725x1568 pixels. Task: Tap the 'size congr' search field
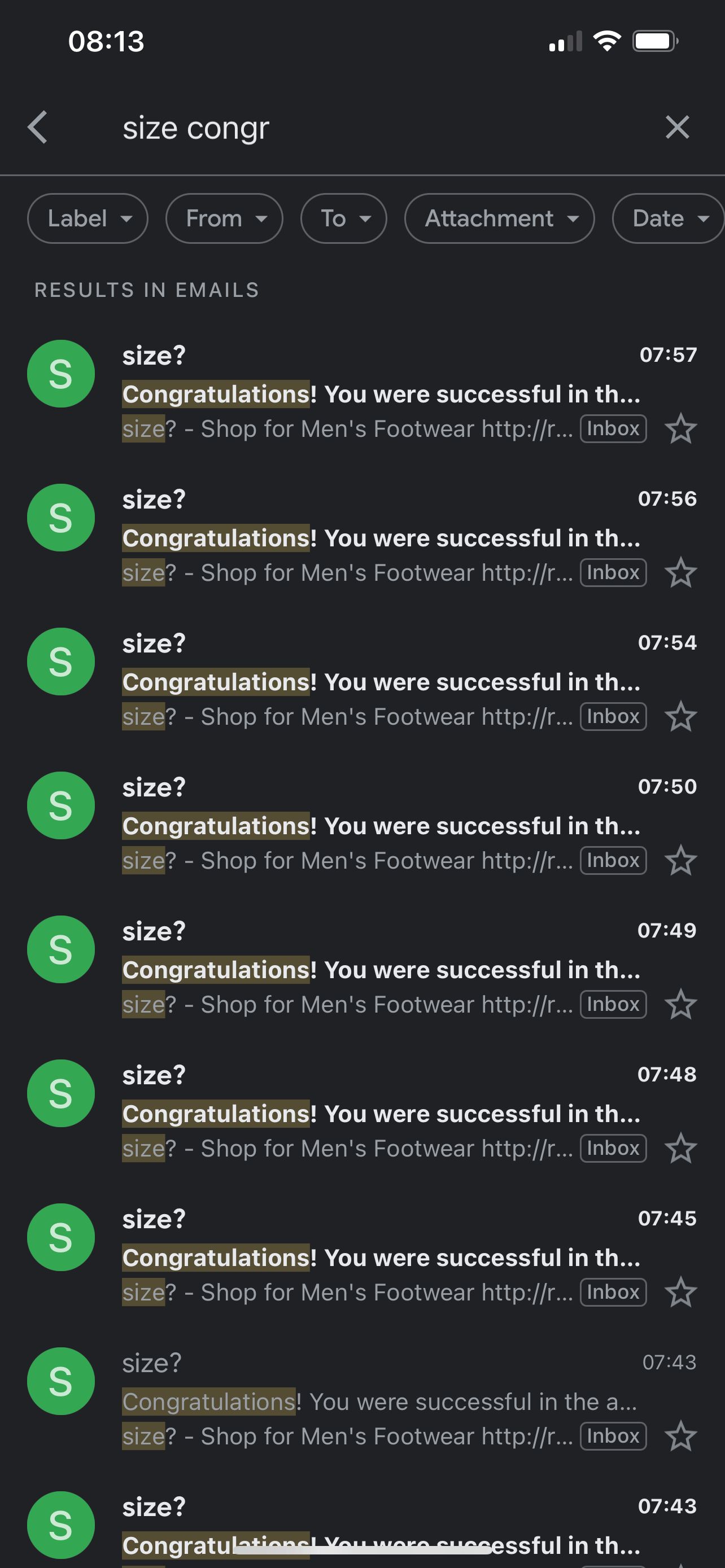pos(365,129)
